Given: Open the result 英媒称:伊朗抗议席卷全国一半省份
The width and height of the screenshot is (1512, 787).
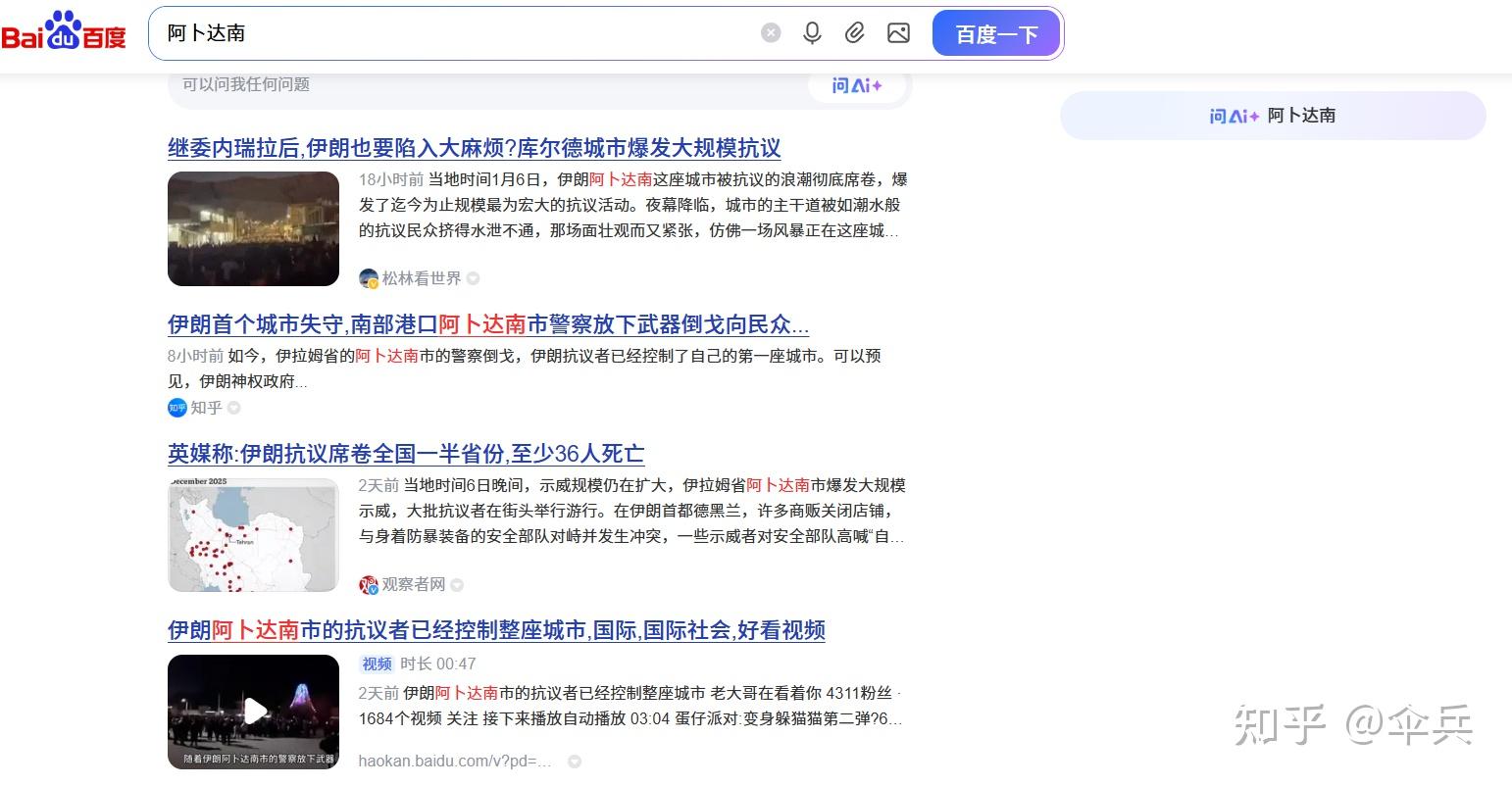Looking at the screenshot, I should [x=406, y=454].
